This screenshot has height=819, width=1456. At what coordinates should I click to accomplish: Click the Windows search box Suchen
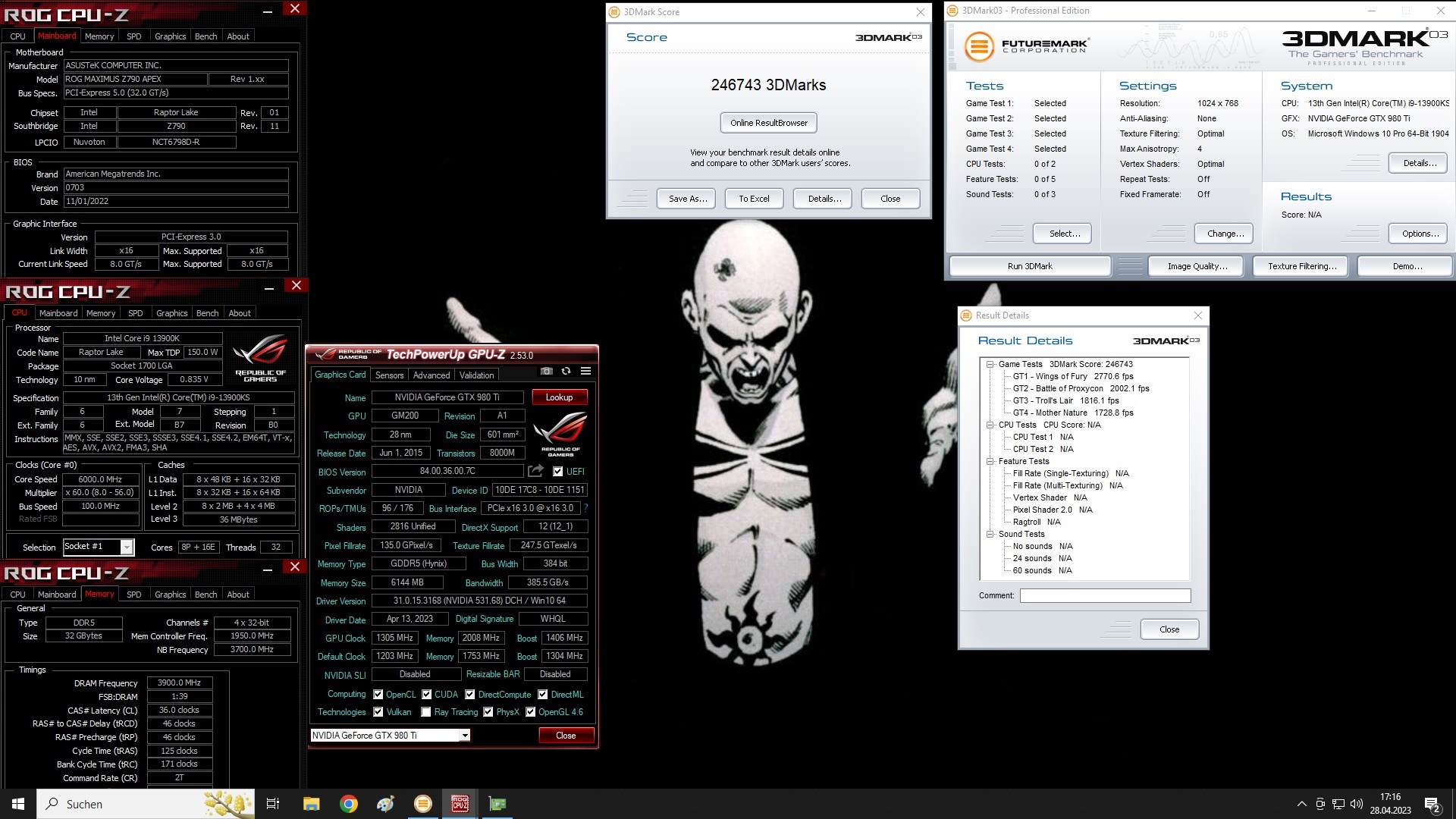(x=146, y=804)
